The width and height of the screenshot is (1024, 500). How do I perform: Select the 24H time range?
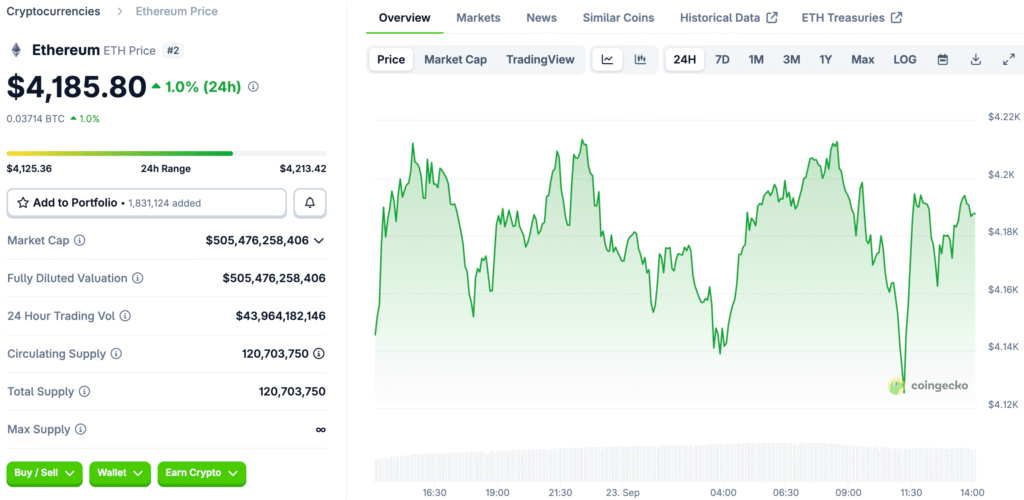684,59
